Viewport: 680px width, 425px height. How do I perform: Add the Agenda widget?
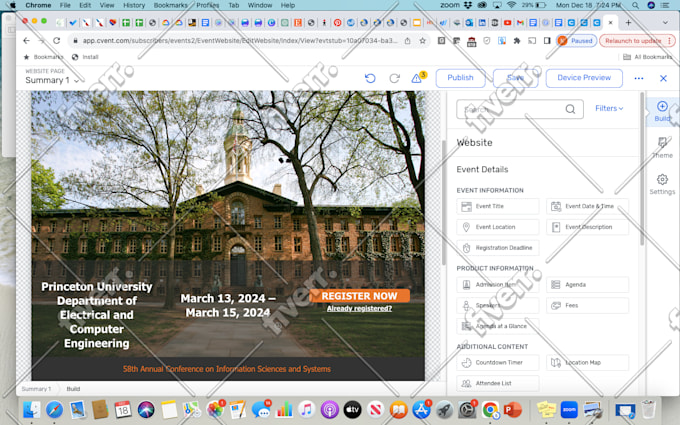pos(587,285)
